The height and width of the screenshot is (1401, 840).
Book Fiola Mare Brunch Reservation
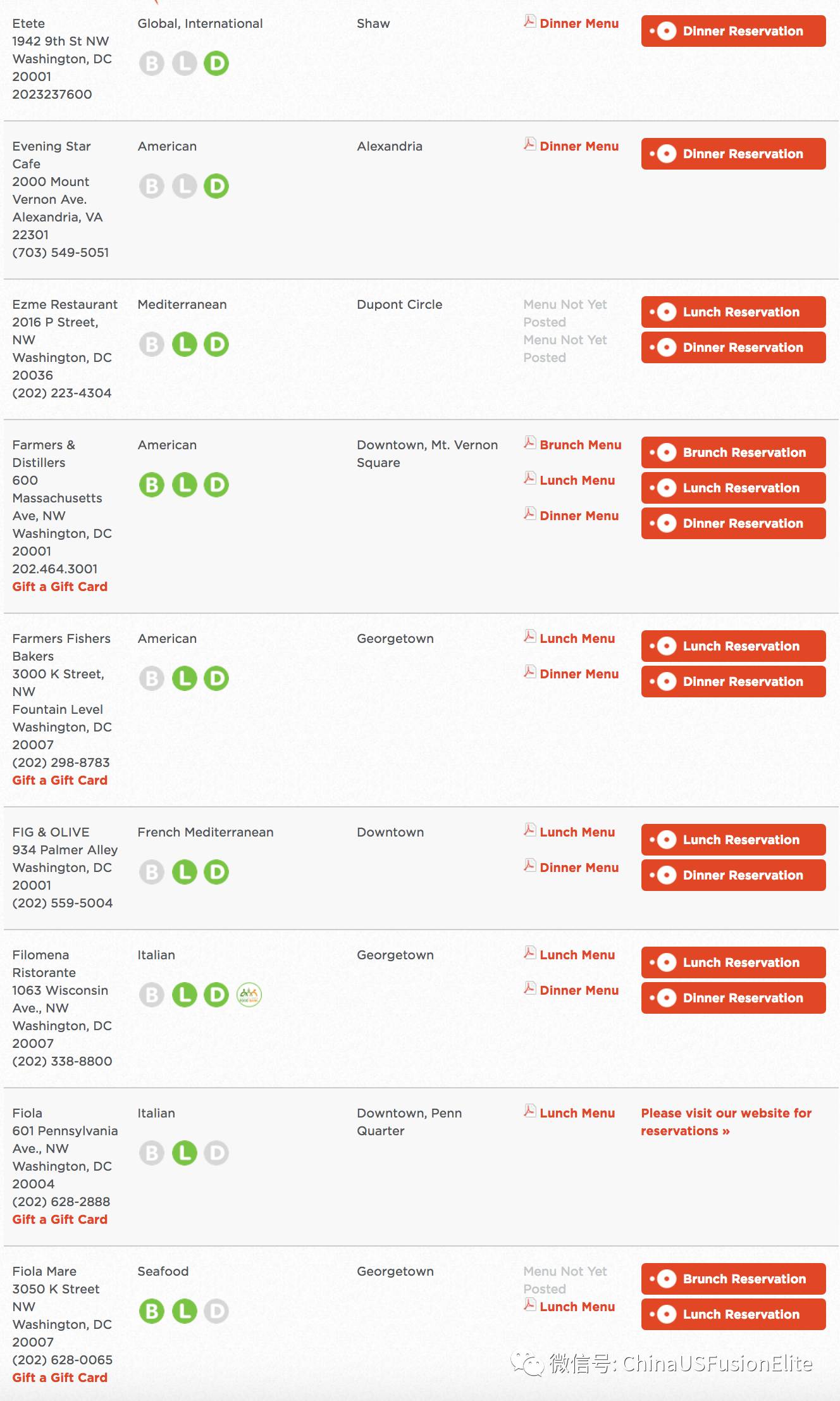[734, 1279]
